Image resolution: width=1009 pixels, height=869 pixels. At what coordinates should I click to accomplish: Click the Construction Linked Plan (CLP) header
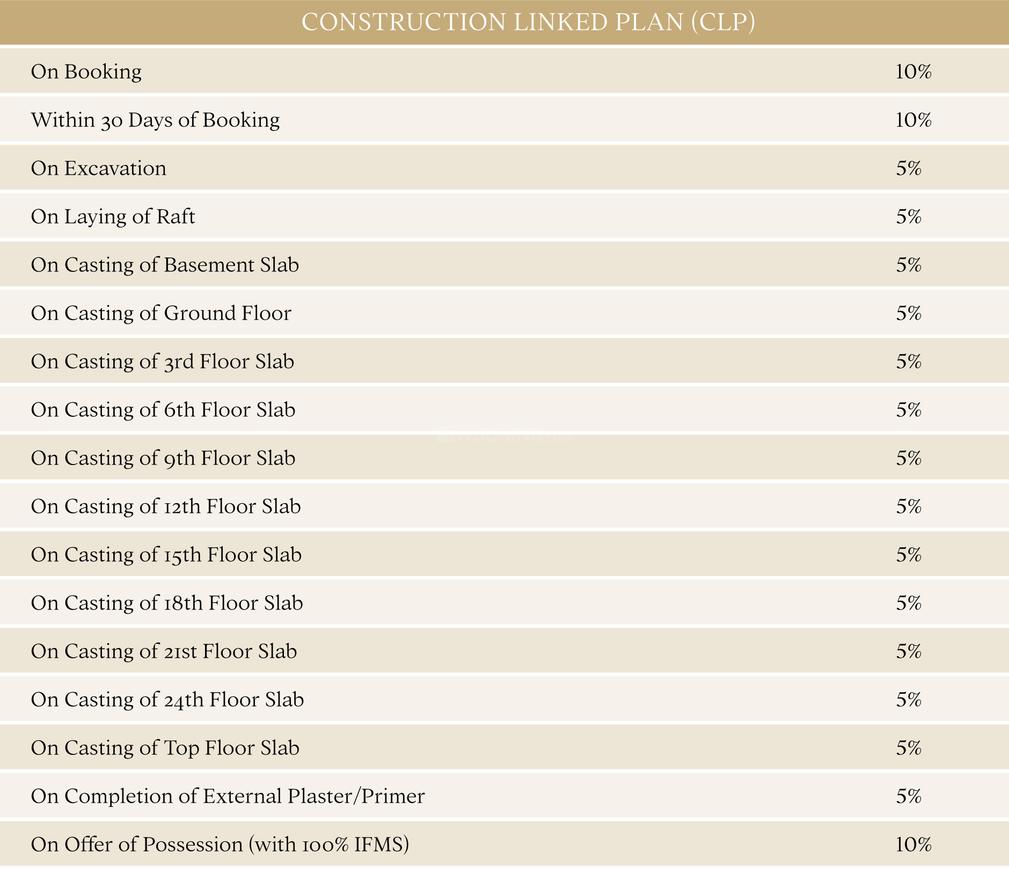(527, 22)
